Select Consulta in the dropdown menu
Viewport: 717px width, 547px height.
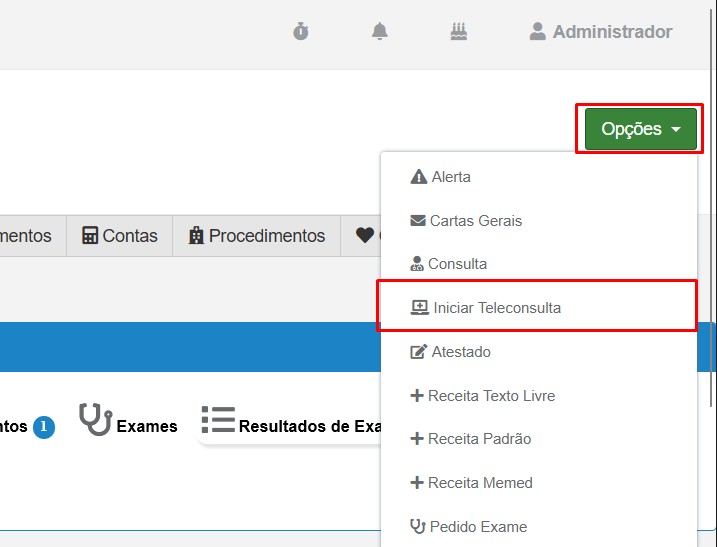pyautogui.click(x=457, y=264)
